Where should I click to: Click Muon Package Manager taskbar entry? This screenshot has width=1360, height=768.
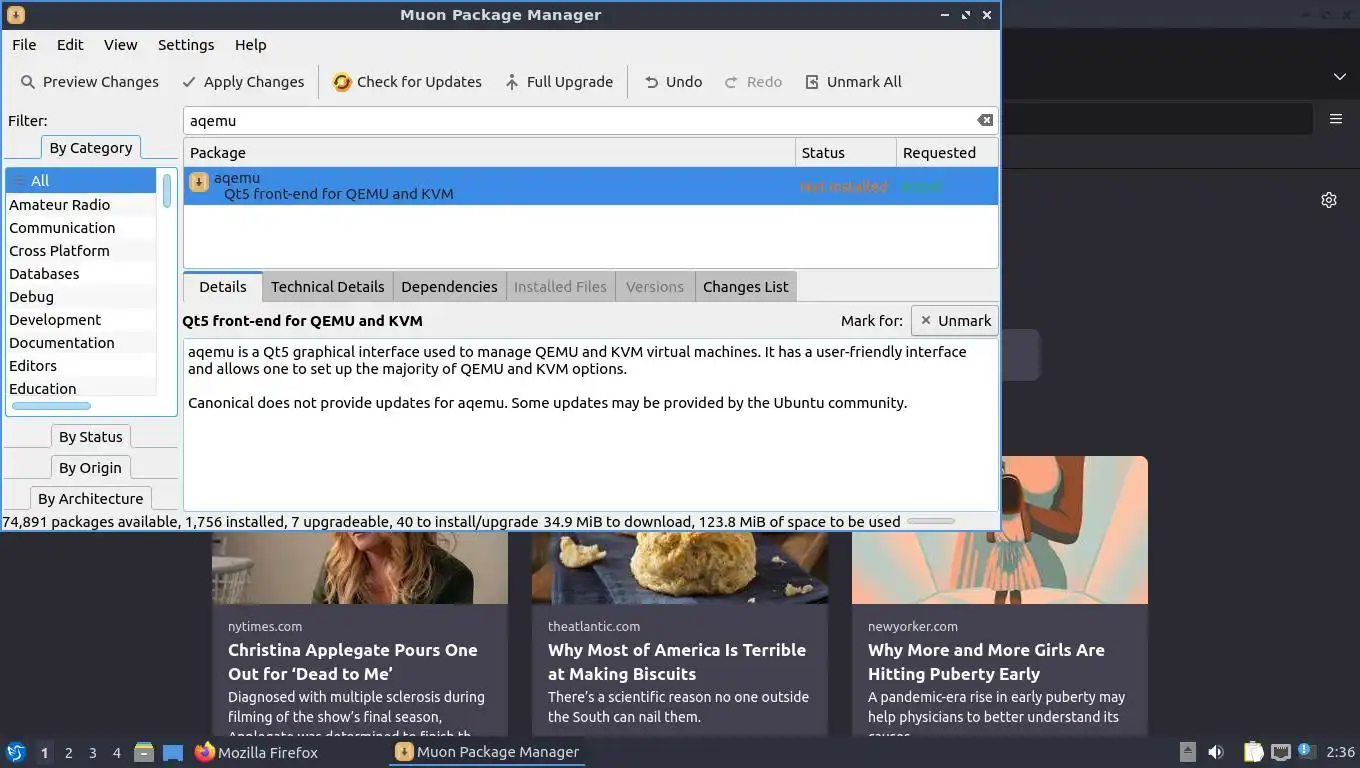(488, 752)
